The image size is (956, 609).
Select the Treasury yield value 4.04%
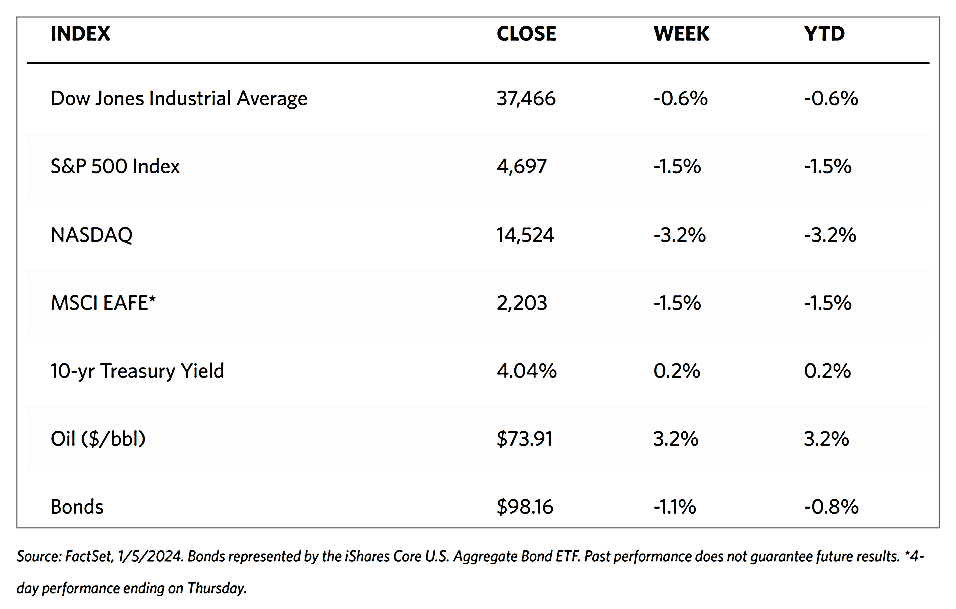527,371
